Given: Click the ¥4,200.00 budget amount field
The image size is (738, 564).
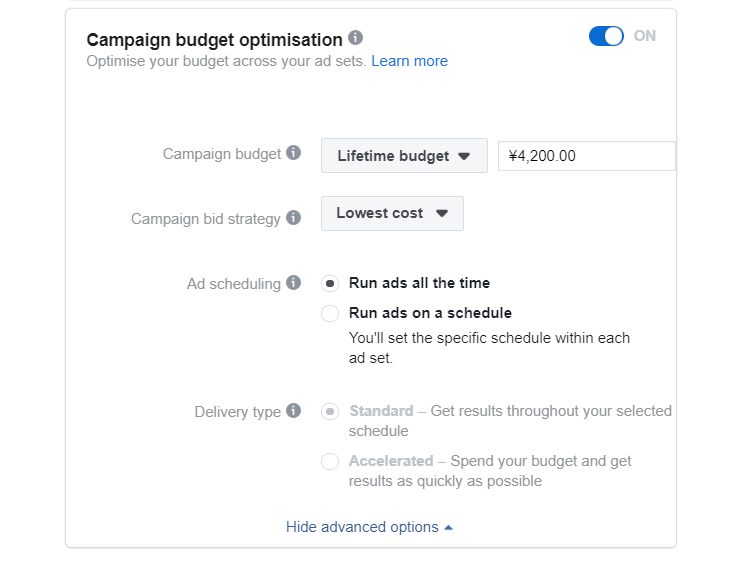Looking at the screenshot, I should (587, 156).
